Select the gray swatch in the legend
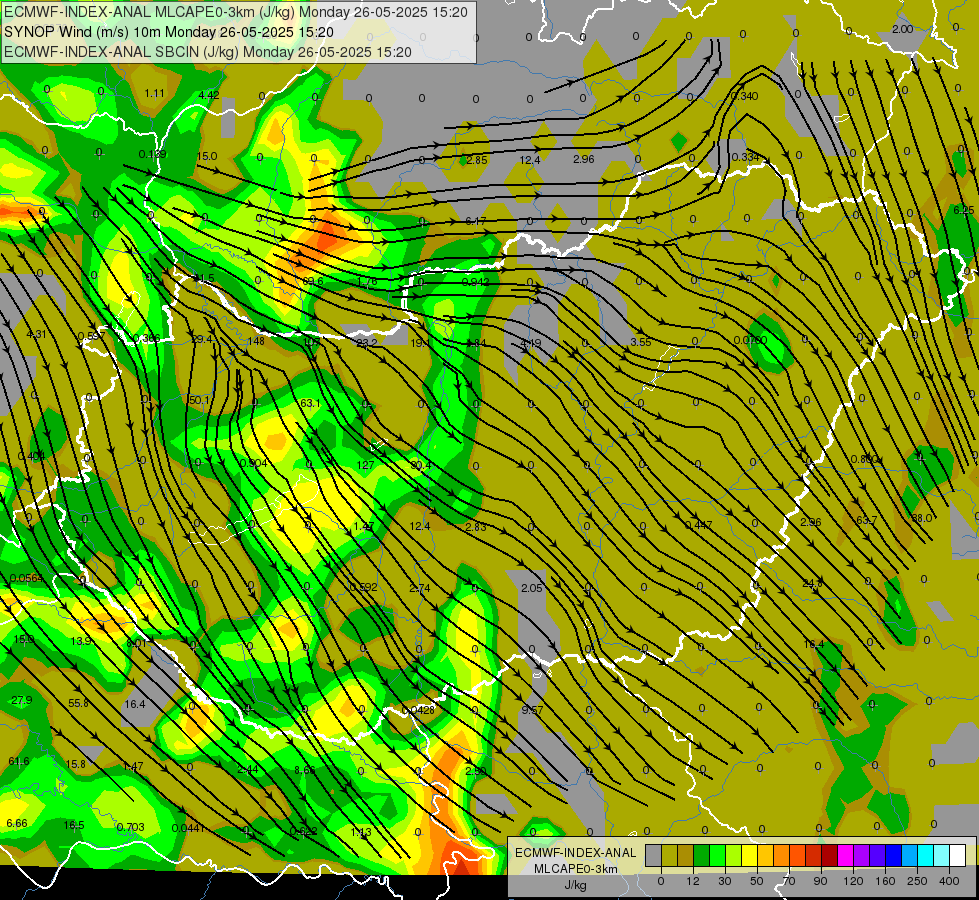This screenshot has height=900, width=979. point(653,855)
